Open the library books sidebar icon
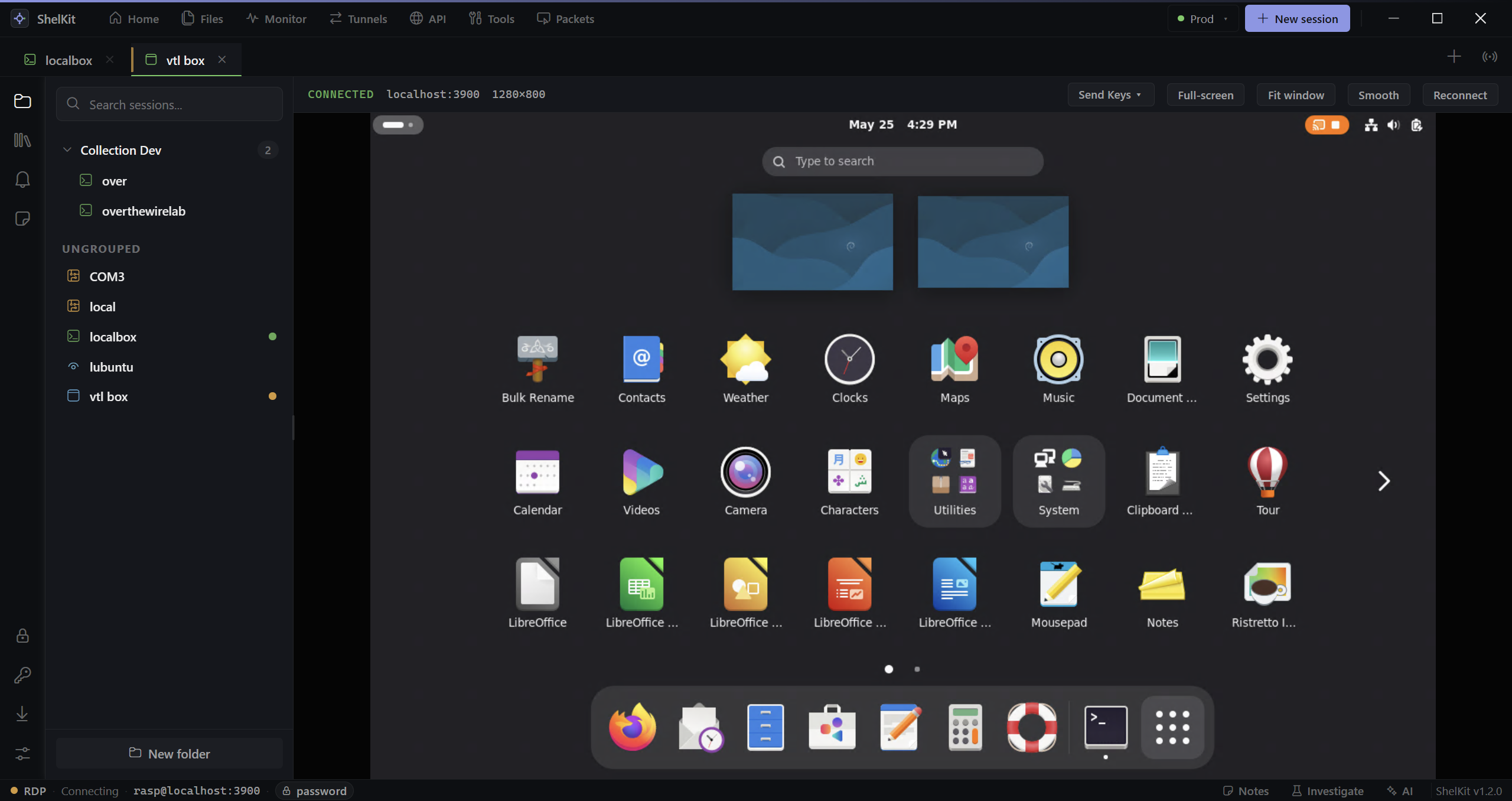The height and width of the screenshot is (801, 1512). coord(22,140)
